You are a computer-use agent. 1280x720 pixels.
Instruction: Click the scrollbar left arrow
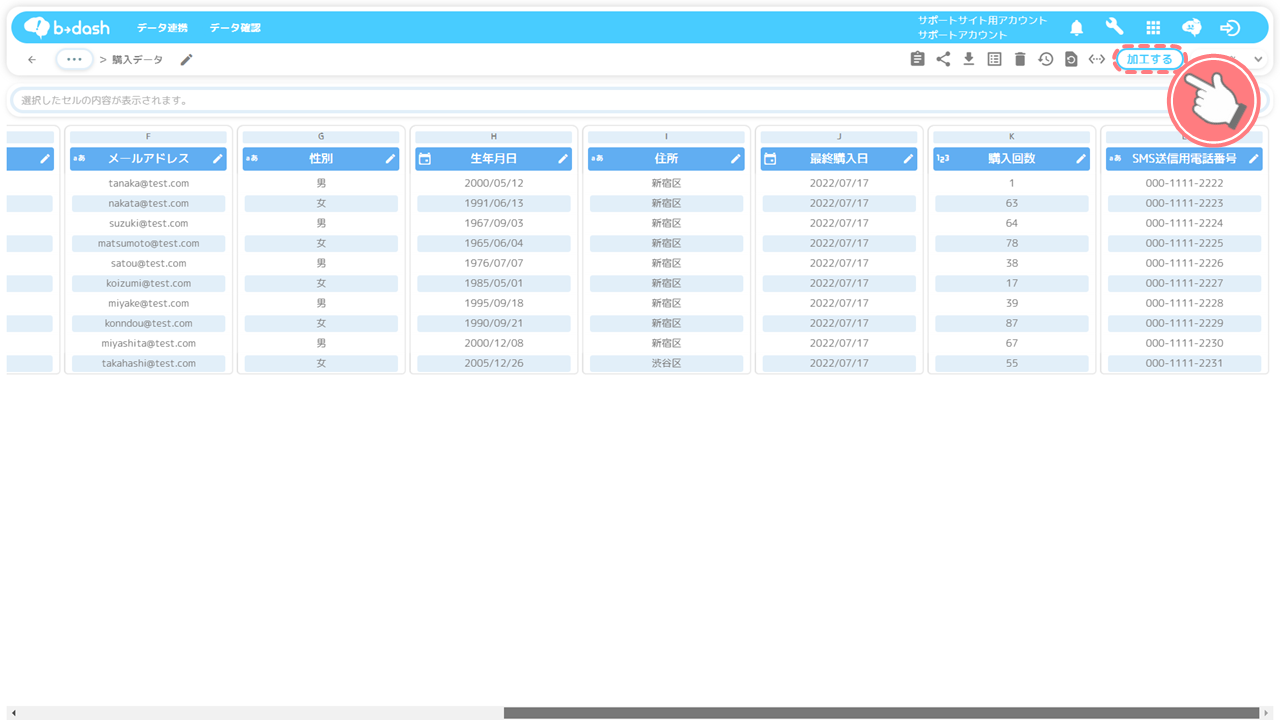coord(13,713)
